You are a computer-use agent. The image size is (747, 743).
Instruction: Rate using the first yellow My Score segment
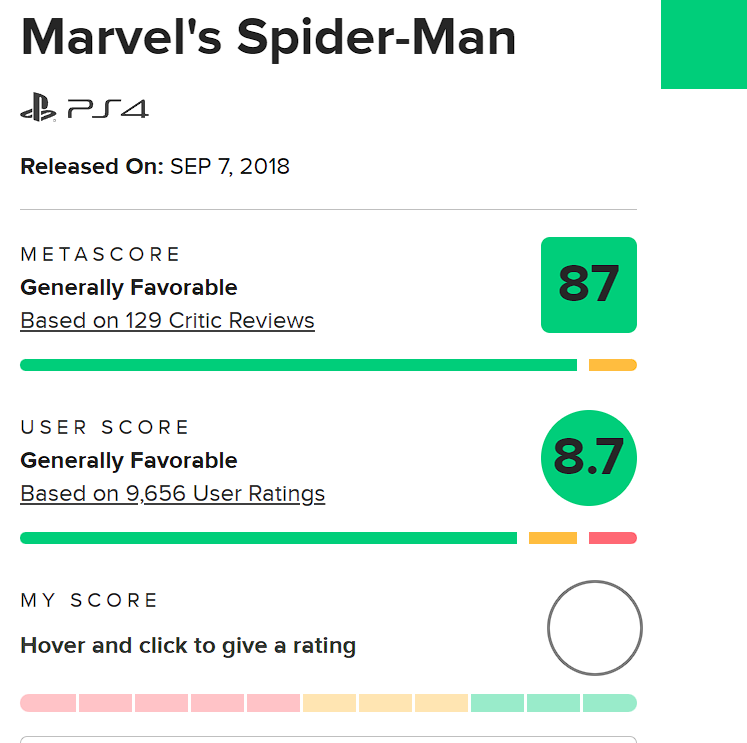pyautogui.click(x=329, y=703)
